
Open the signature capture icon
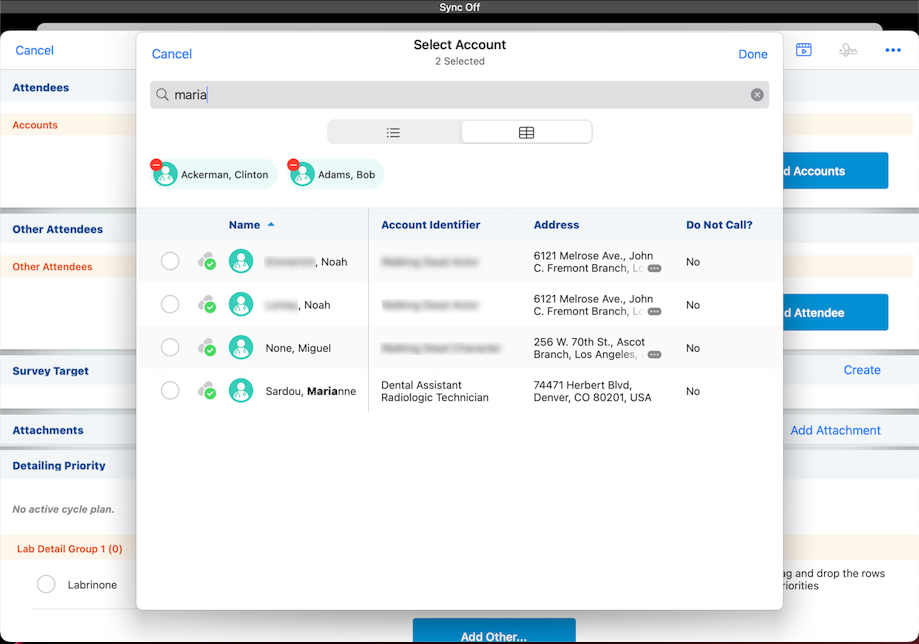click(x=848, y=49)
